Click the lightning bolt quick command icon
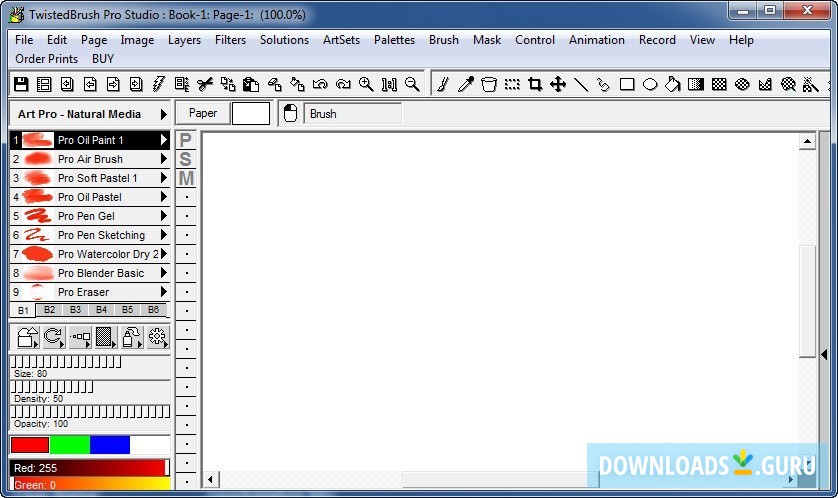 coord(159,84)
